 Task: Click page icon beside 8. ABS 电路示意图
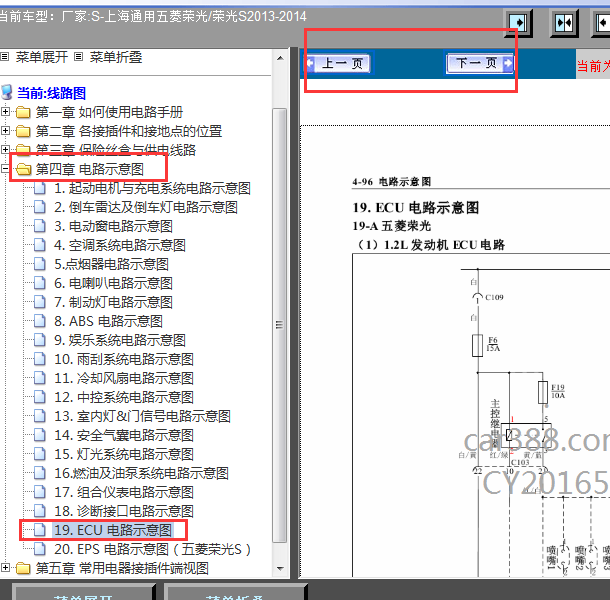[x=40, y=321]
